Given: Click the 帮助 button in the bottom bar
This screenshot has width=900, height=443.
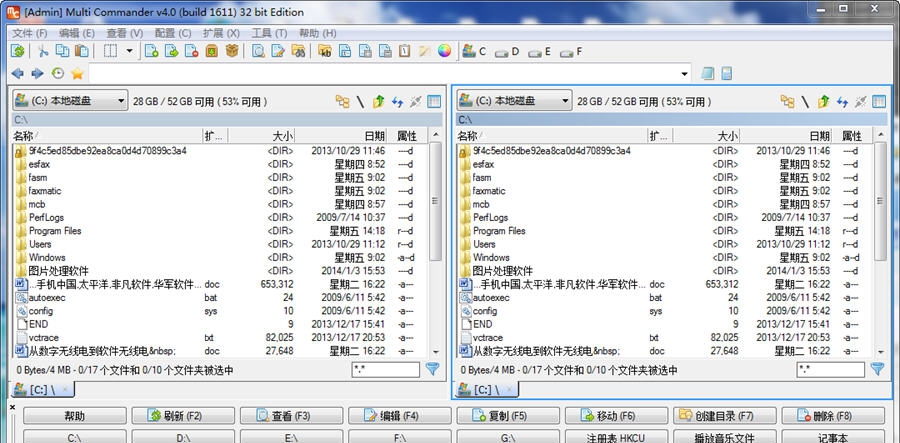Looking at the screenshot, I should click(x=75, y=415).
